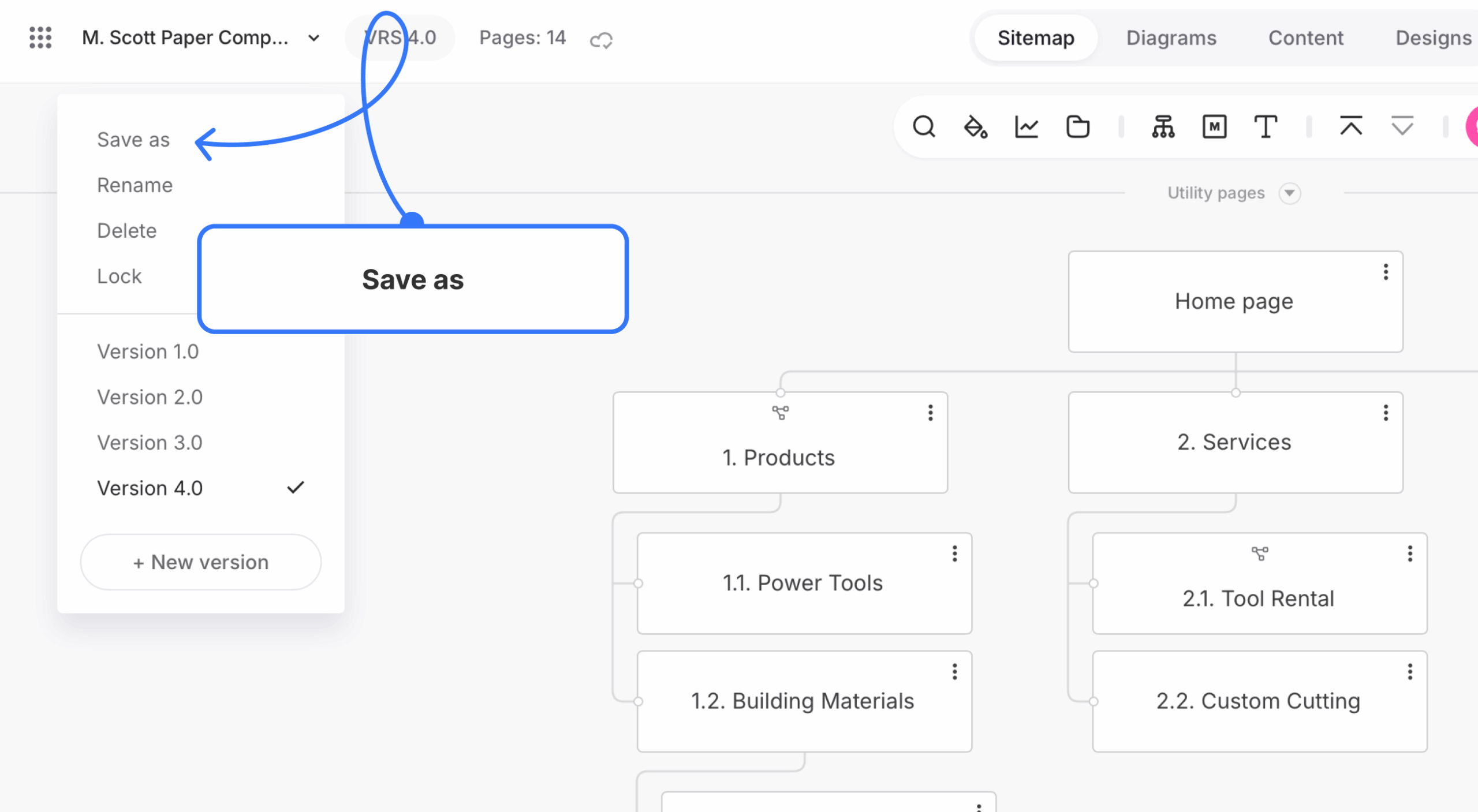Viewport: 1478px width, 812px height.
Task: Open the 1.1. Power Tools options menu
Action: (x=955, y=554)
